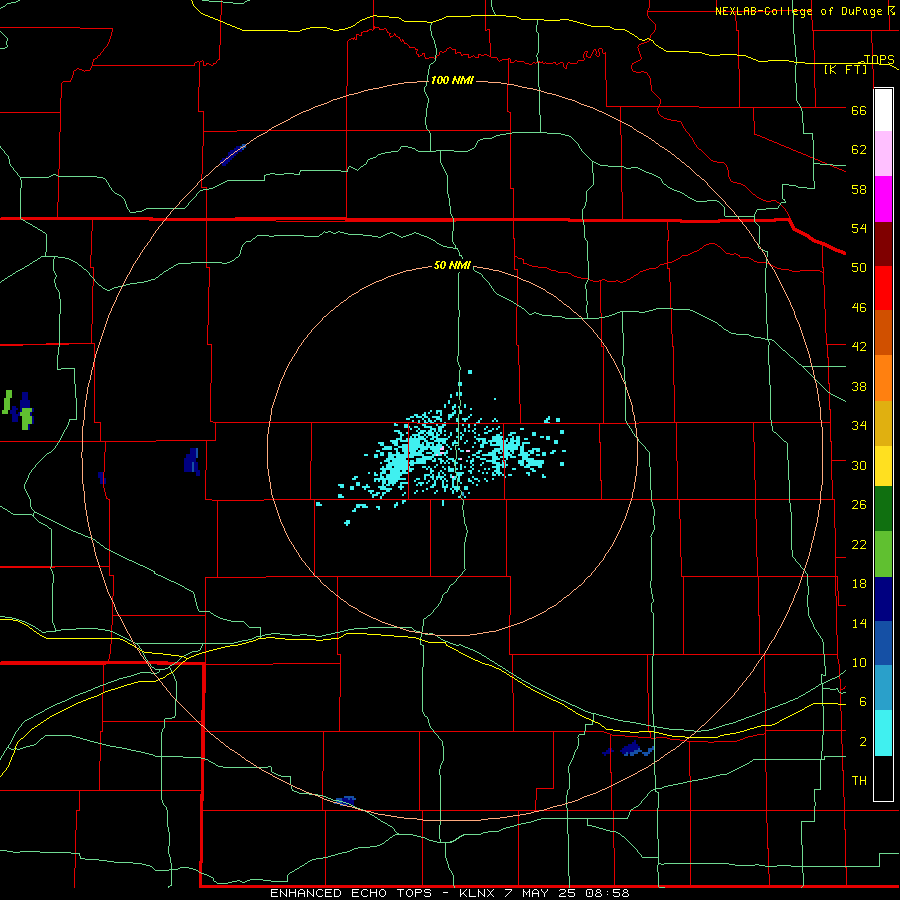Image resolution: width=900 pixels, height=900 pixels.
Task: Click the 14 legend value
Action: point(859,623)
